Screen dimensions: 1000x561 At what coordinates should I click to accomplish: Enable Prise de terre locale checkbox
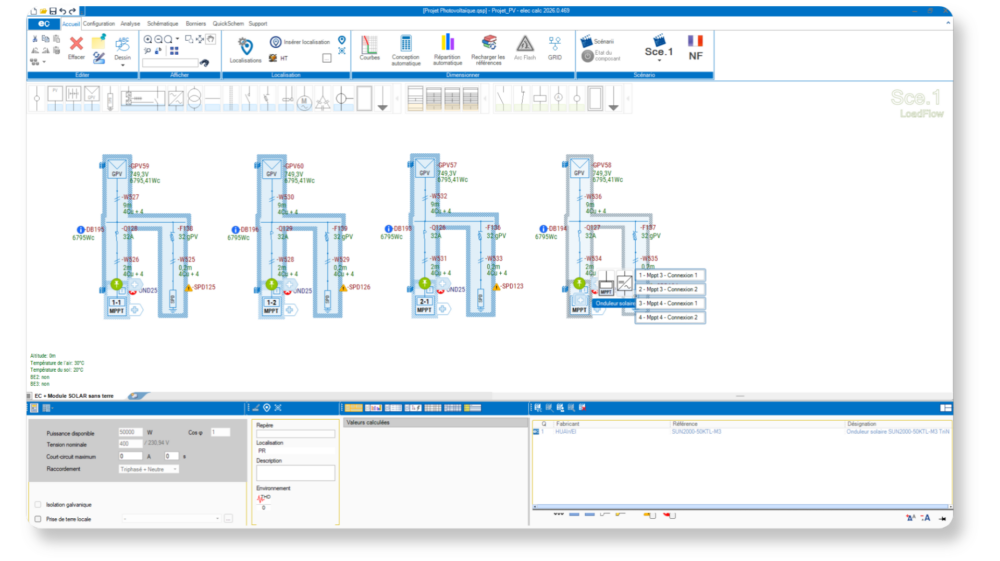tap(38, 519)
